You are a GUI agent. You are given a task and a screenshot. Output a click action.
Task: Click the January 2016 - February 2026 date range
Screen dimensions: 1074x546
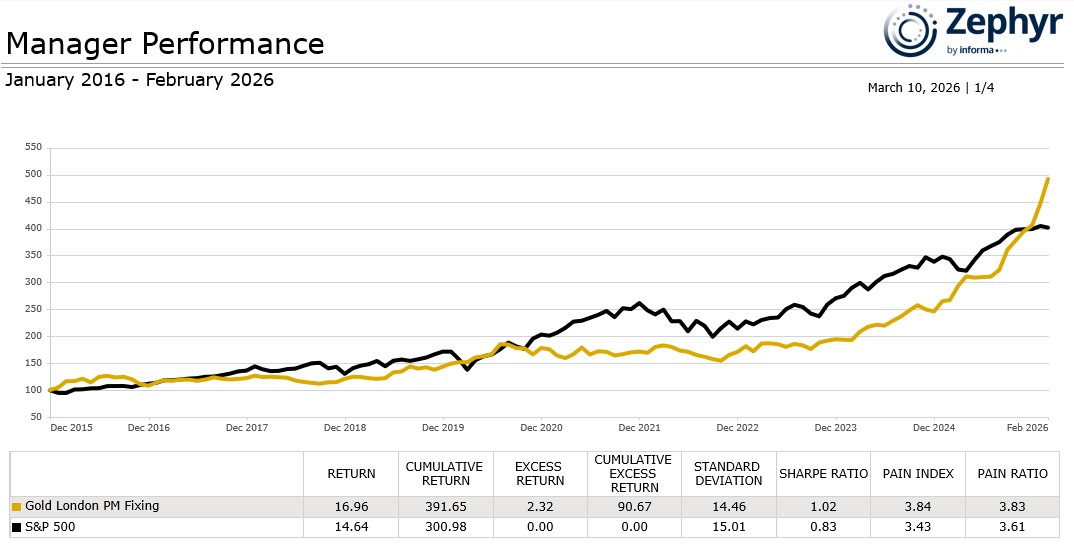pyautogui.click(x=139, y=80)
